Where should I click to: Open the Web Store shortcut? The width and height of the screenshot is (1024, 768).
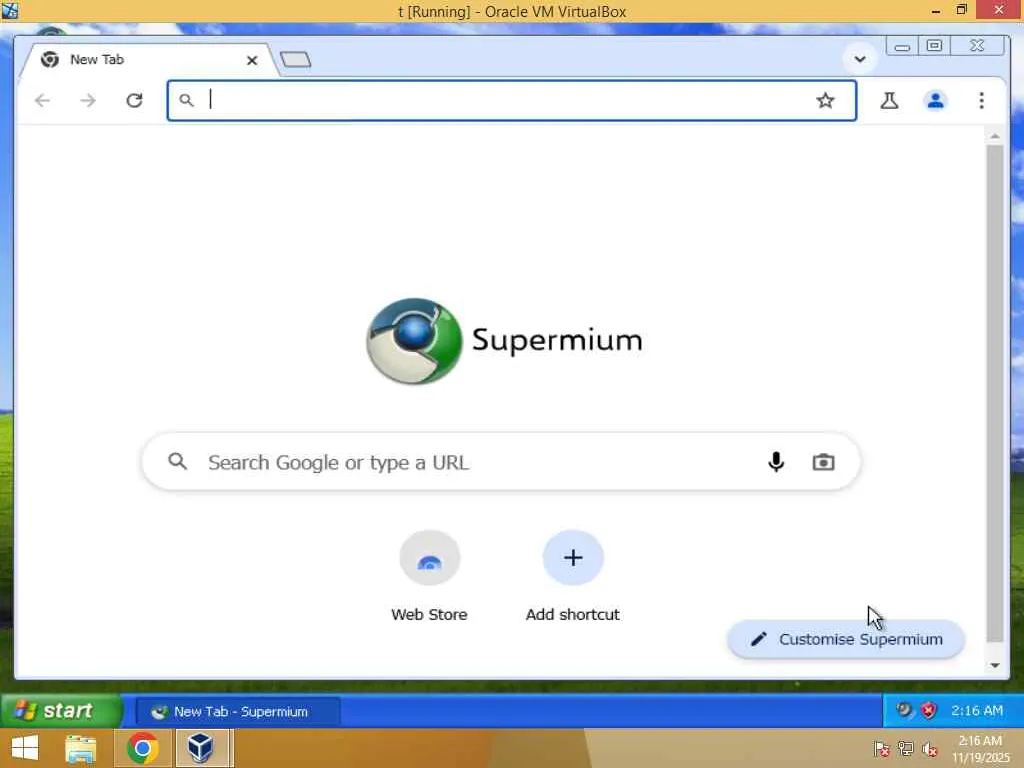click(429, 576)
